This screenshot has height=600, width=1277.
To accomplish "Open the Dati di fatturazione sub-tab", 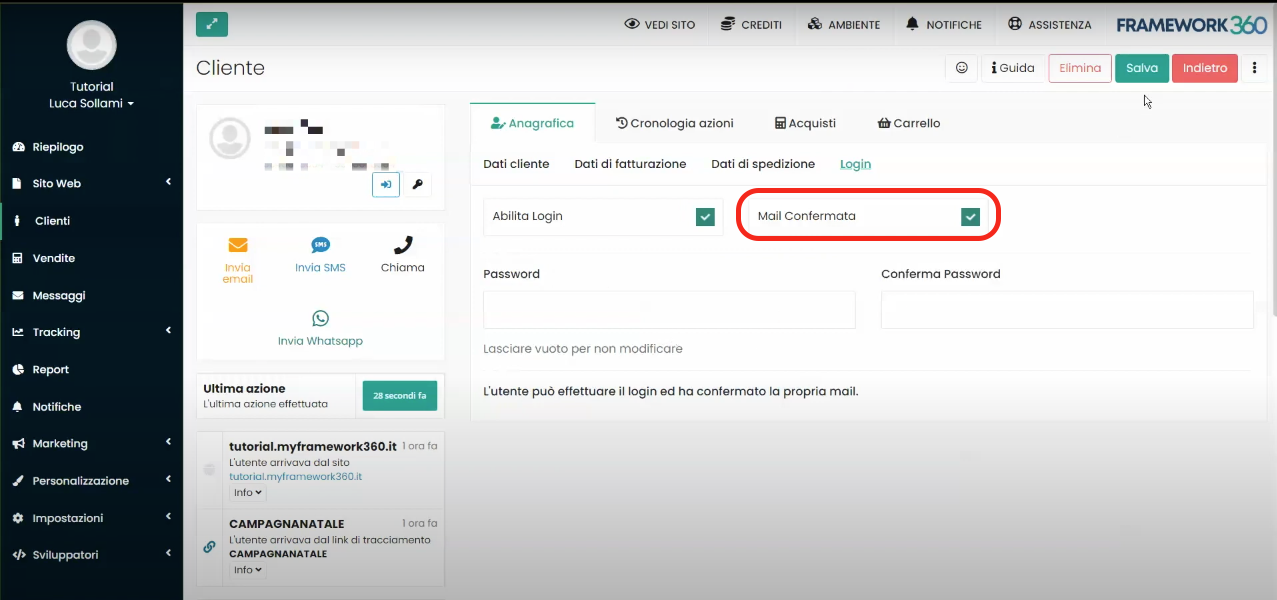I will (630, 164).
